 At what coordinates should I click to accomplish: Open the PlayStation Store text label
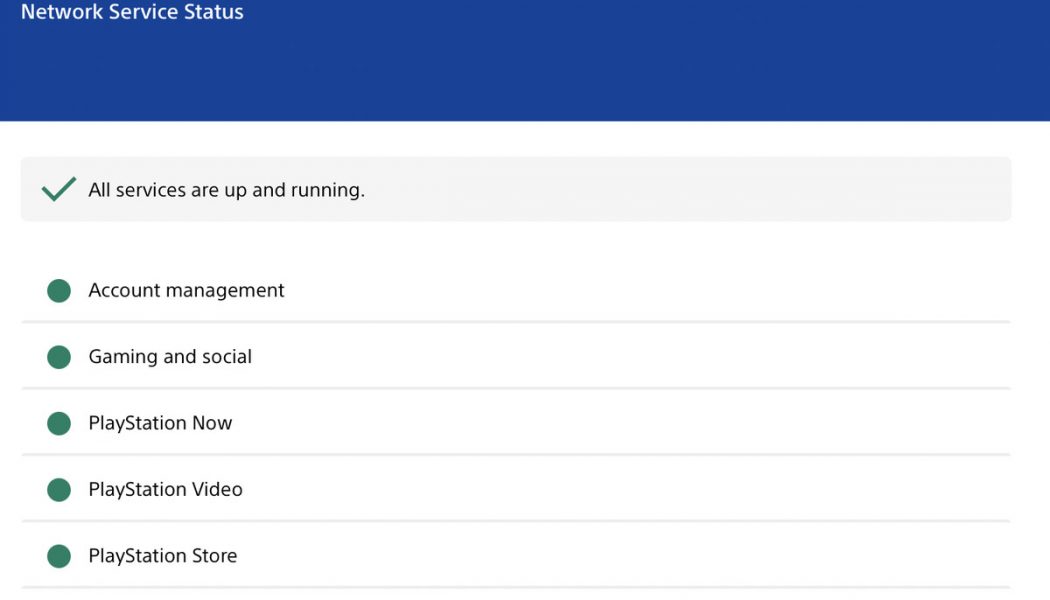click(163, 556)
